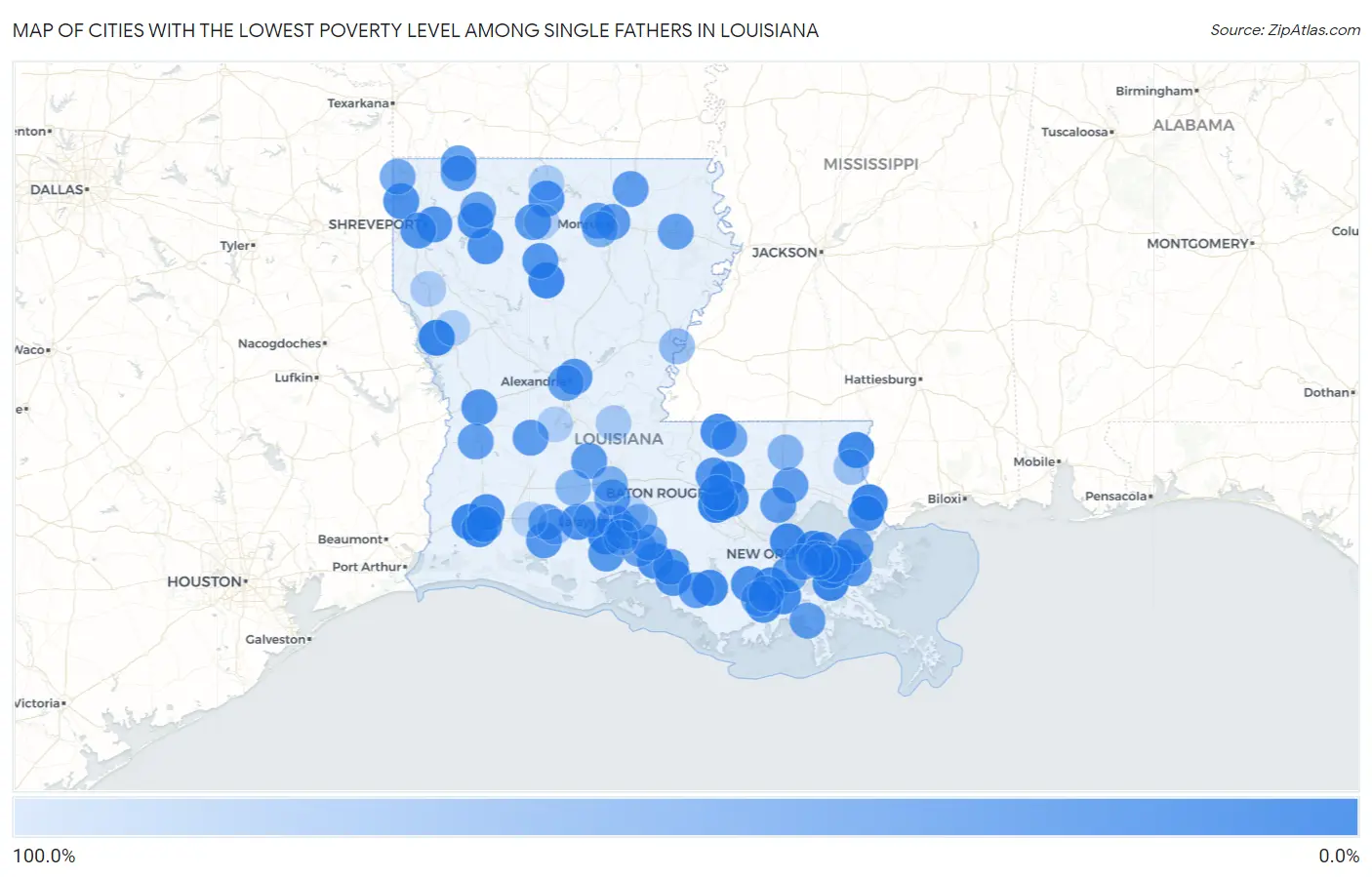
Task: Click the Beaumont label
Action: tap(352, 539)
